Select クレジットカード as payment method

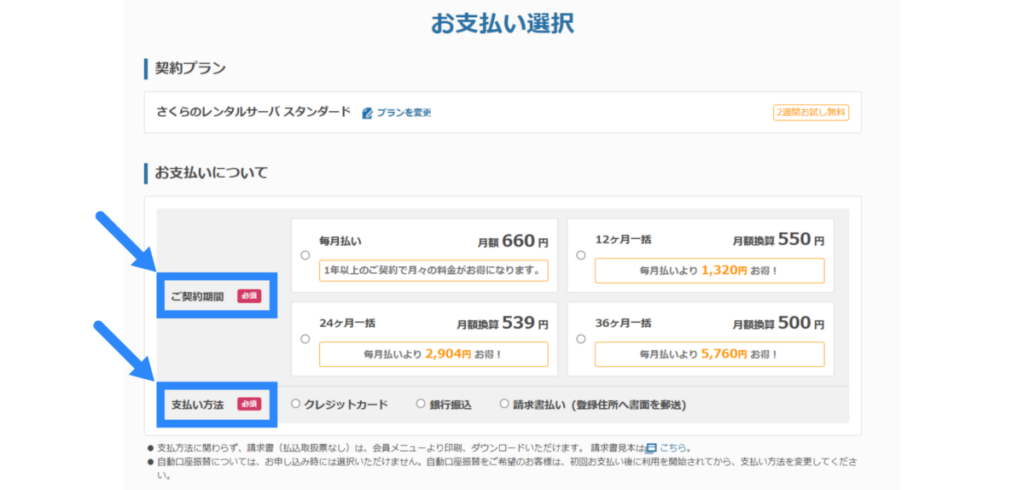tap(295, 404)
